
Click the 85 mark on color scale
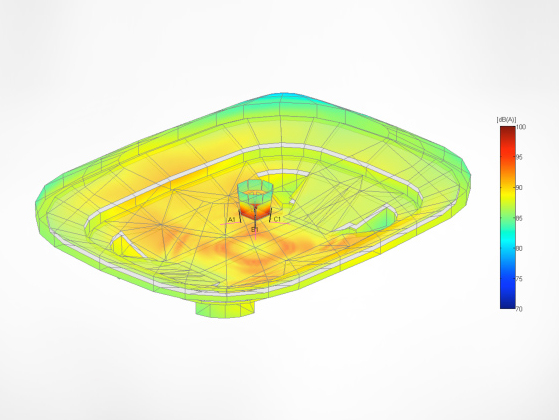click(x=519, y=218)
